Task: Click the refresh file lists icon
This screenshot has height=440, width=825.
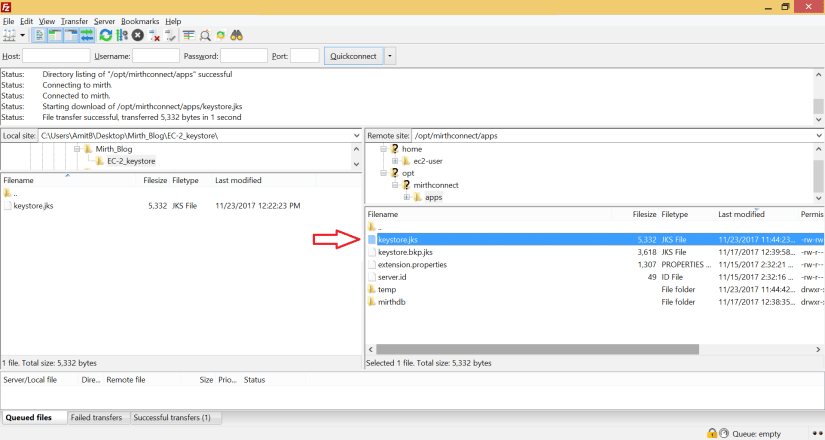Action: 105,36
